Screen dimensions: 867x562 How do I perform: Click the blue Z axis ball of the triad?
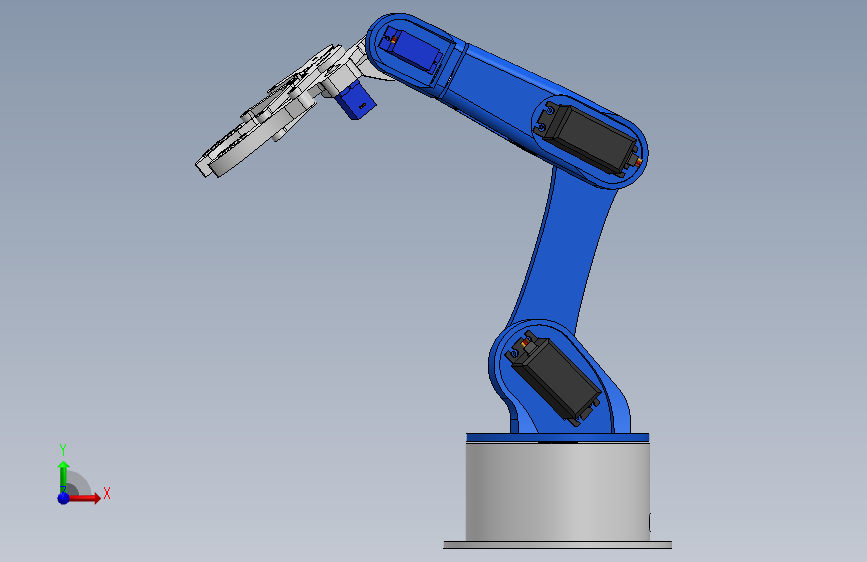[x=64, y=498]
